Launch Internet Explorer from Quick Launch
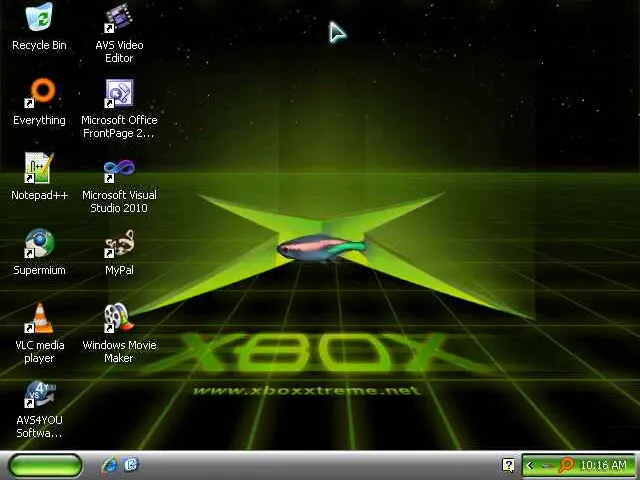640x480 pixels. pos(109,465)
